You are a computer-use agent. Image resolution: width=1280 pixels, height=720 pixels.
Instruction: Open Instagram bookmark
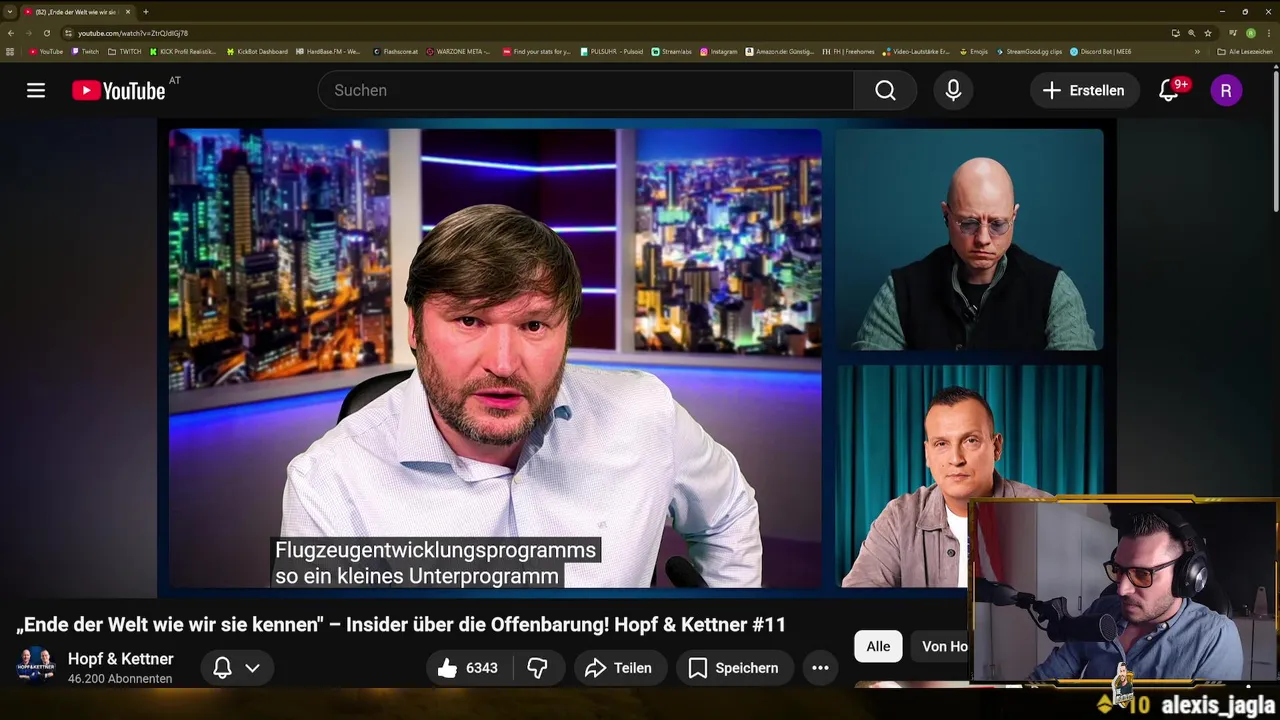click(719, 51)
